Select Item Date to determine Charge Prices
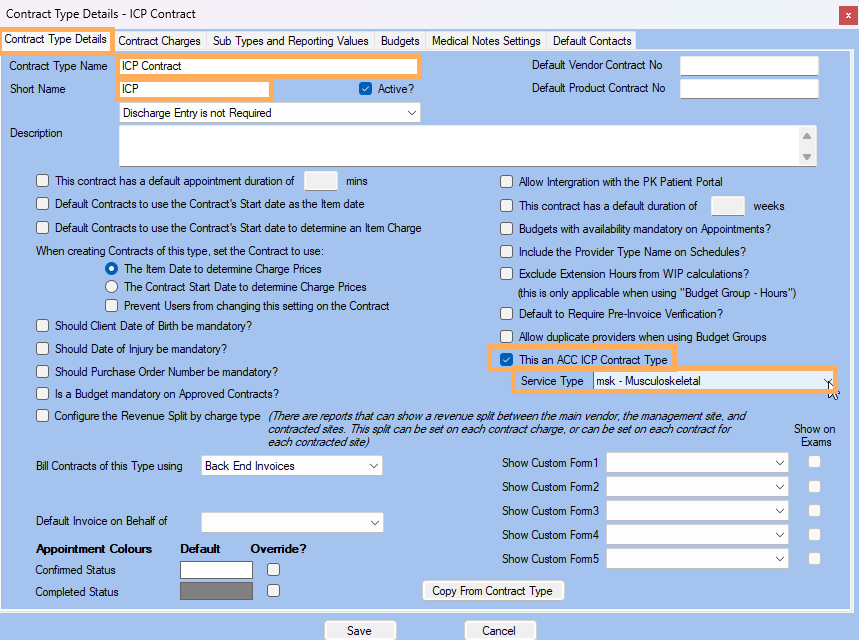The image size is (859, 640). pyautogui.click(x=111, y=268)
